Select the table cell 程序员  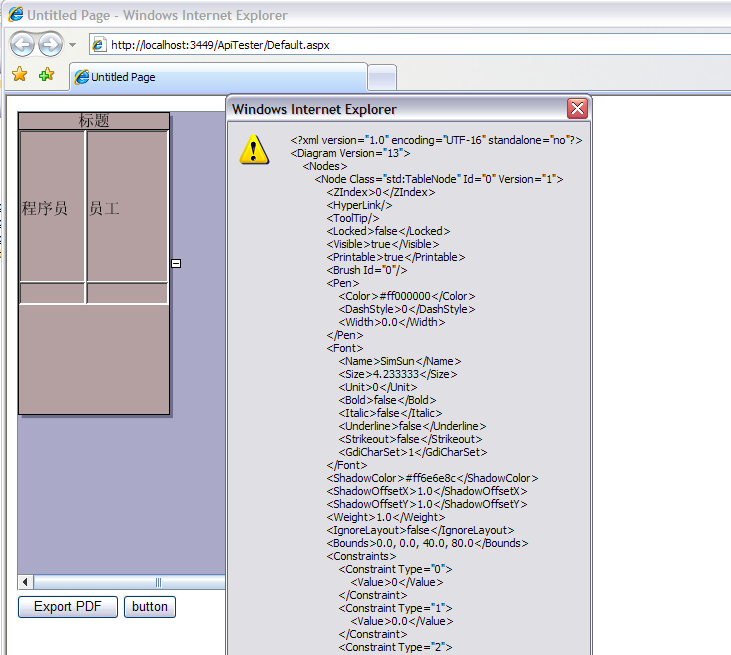52,207
